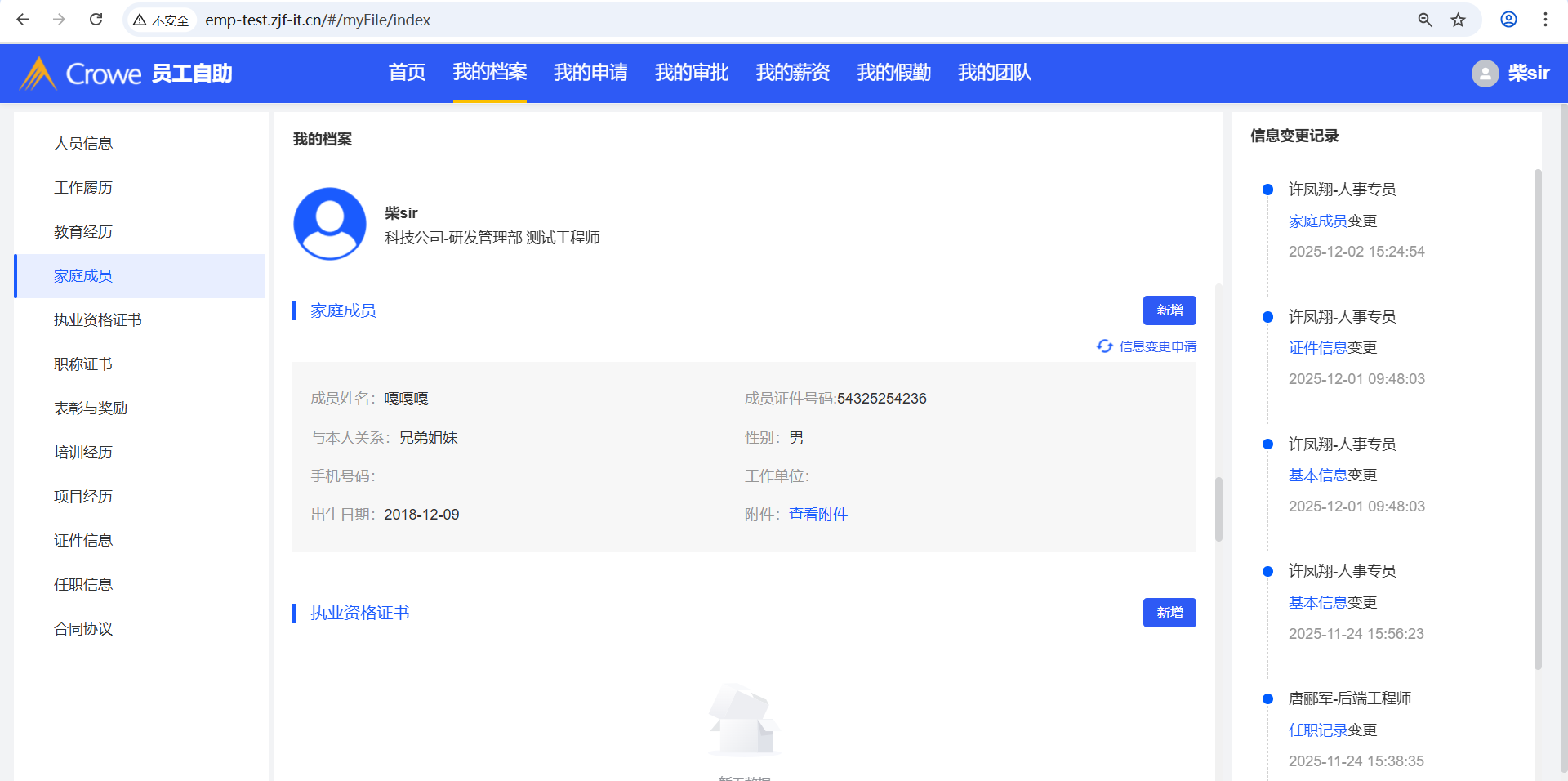This screenshot has height=781, width=1568.
Task: Open the 查看附件 link
Action: pyautogui.click(x=817, y=515)
